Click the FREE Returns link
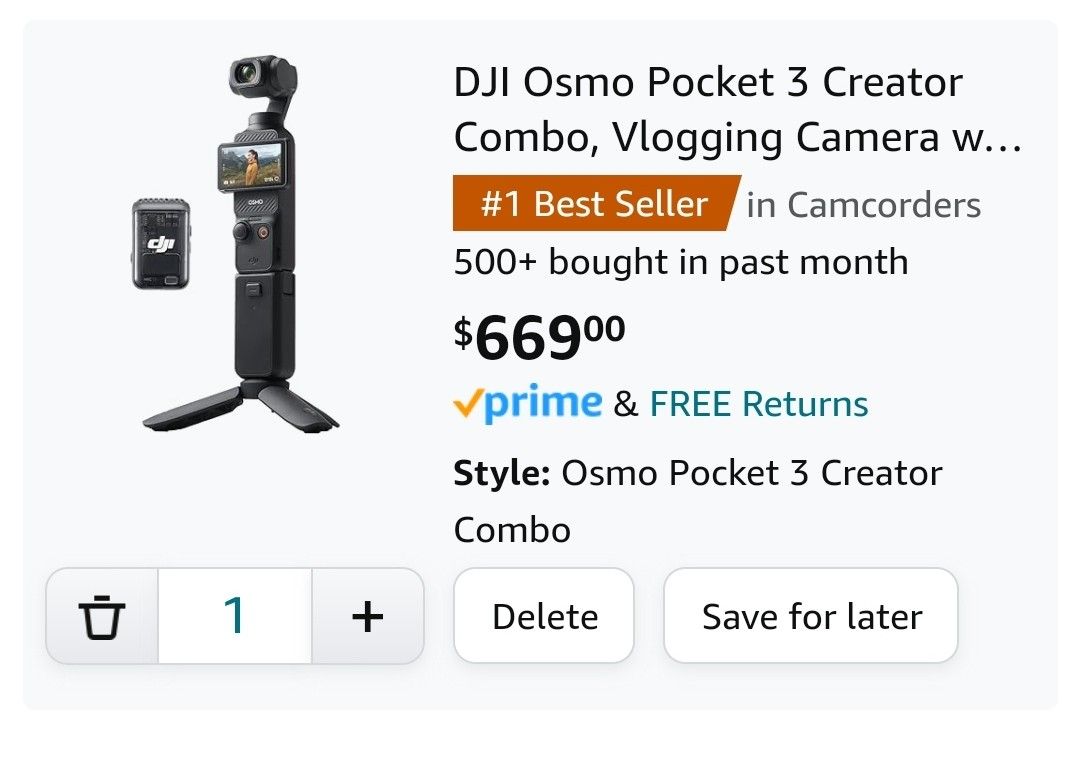1079x760 pixels. click(758, 404)
